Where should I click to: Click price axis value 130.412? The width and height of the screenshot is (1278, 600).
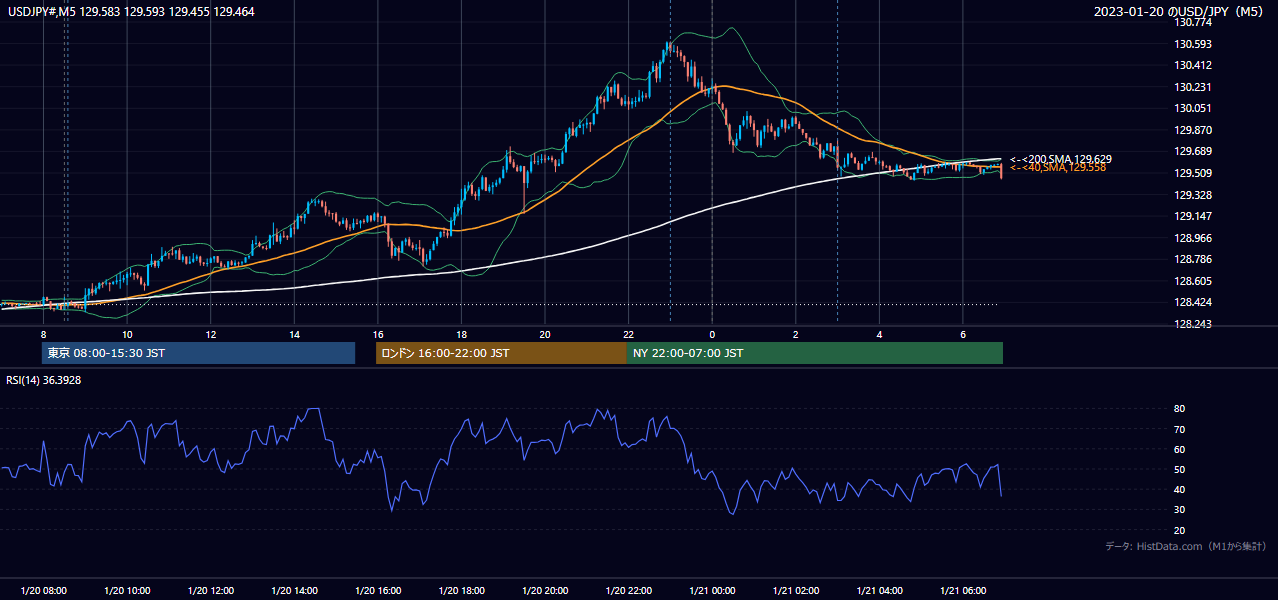(1192, 66)
